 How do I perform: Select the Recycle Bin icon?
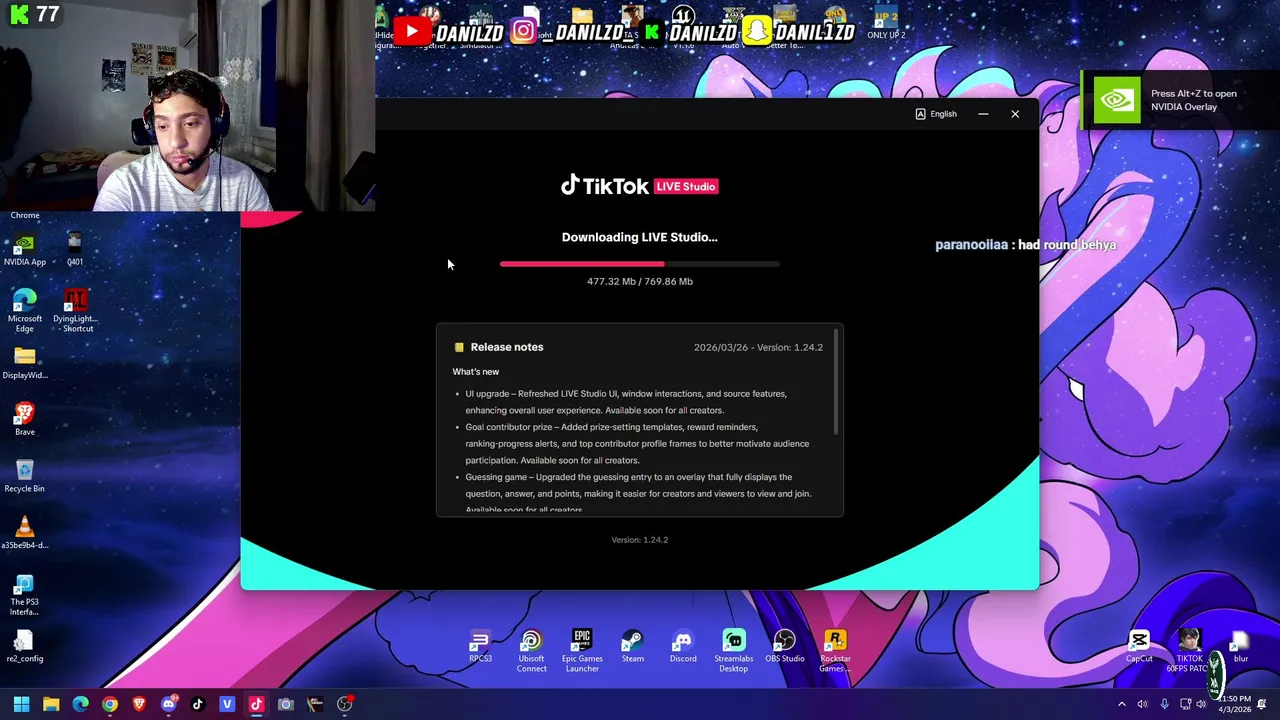pos(25,476)
